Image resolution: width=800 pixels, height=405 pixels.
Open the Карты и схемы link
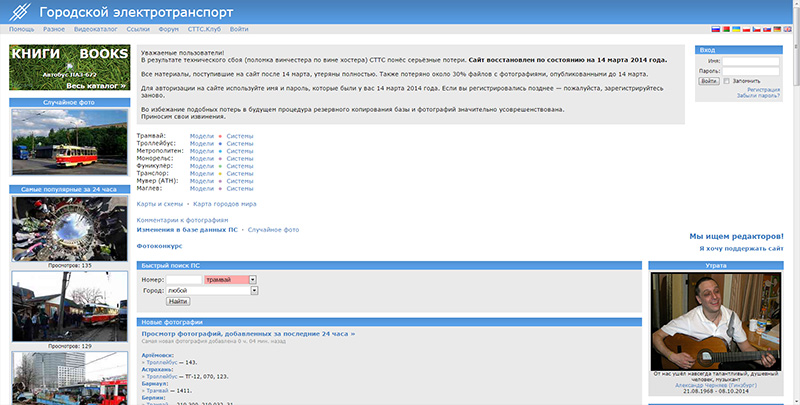tap(160, 204)
